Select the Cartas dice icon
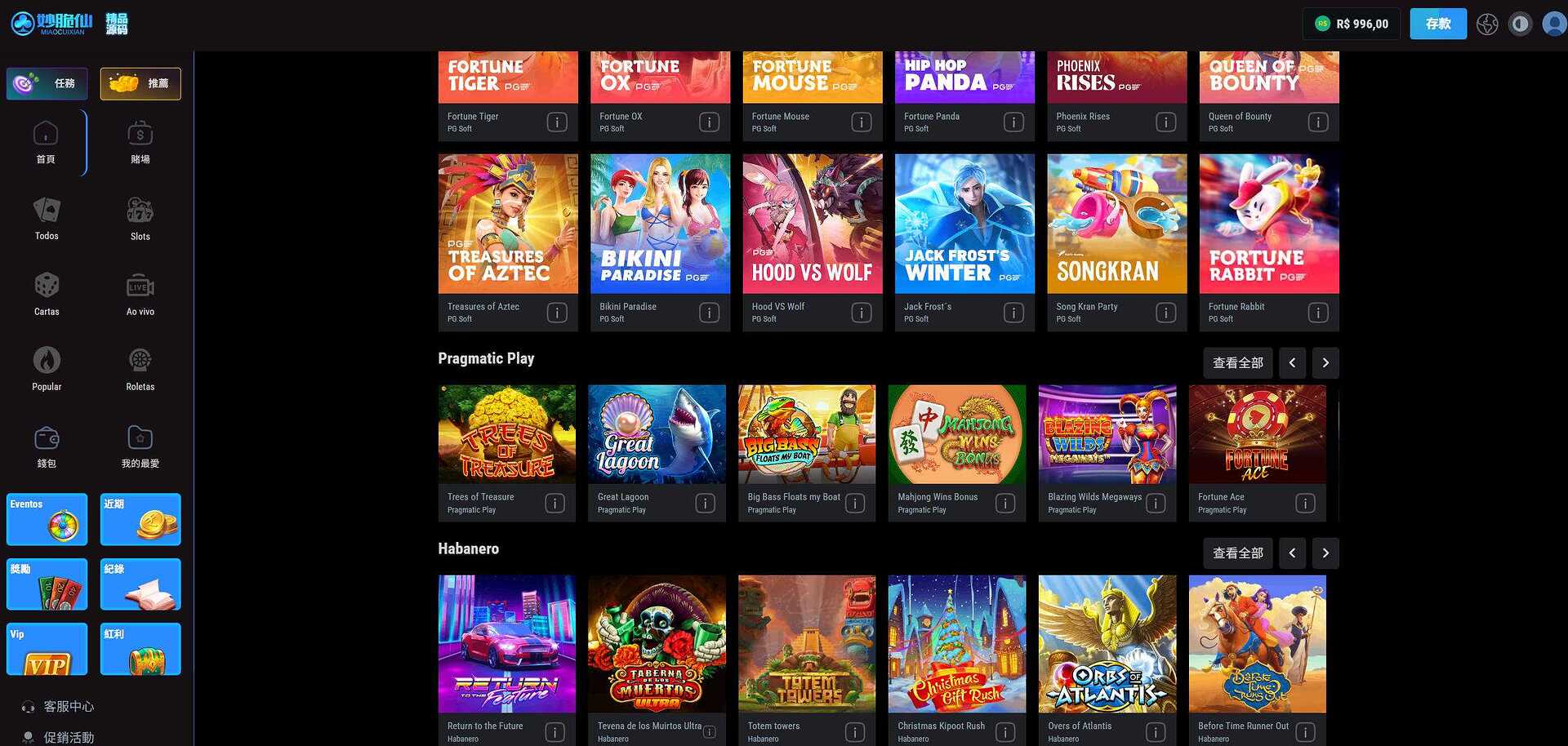This screenshot has height=746, width=1568. [x=47, y=285]
